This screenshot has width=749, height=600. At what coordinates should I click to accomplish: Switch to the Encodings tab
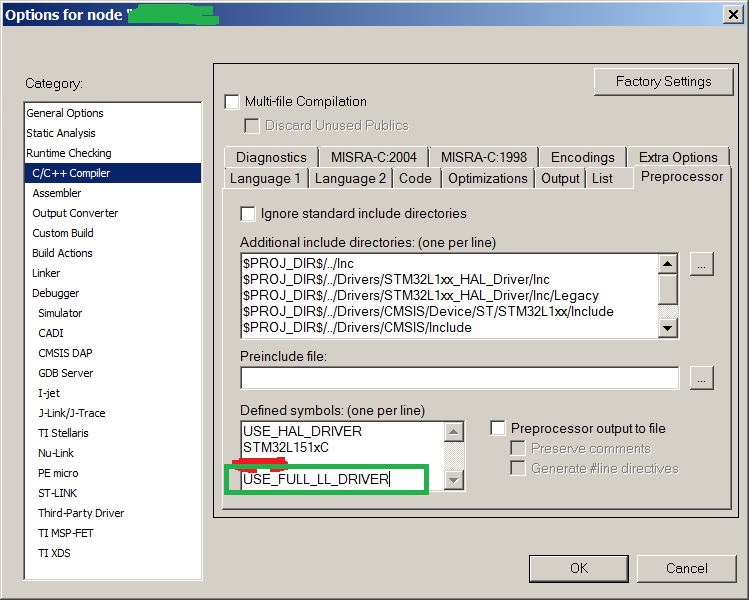click(x=582, y=157)
